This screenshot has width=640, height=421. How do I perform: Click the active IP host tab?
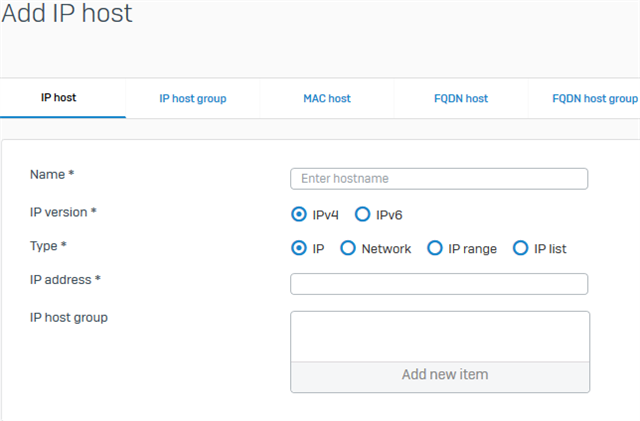coord(58,98)
